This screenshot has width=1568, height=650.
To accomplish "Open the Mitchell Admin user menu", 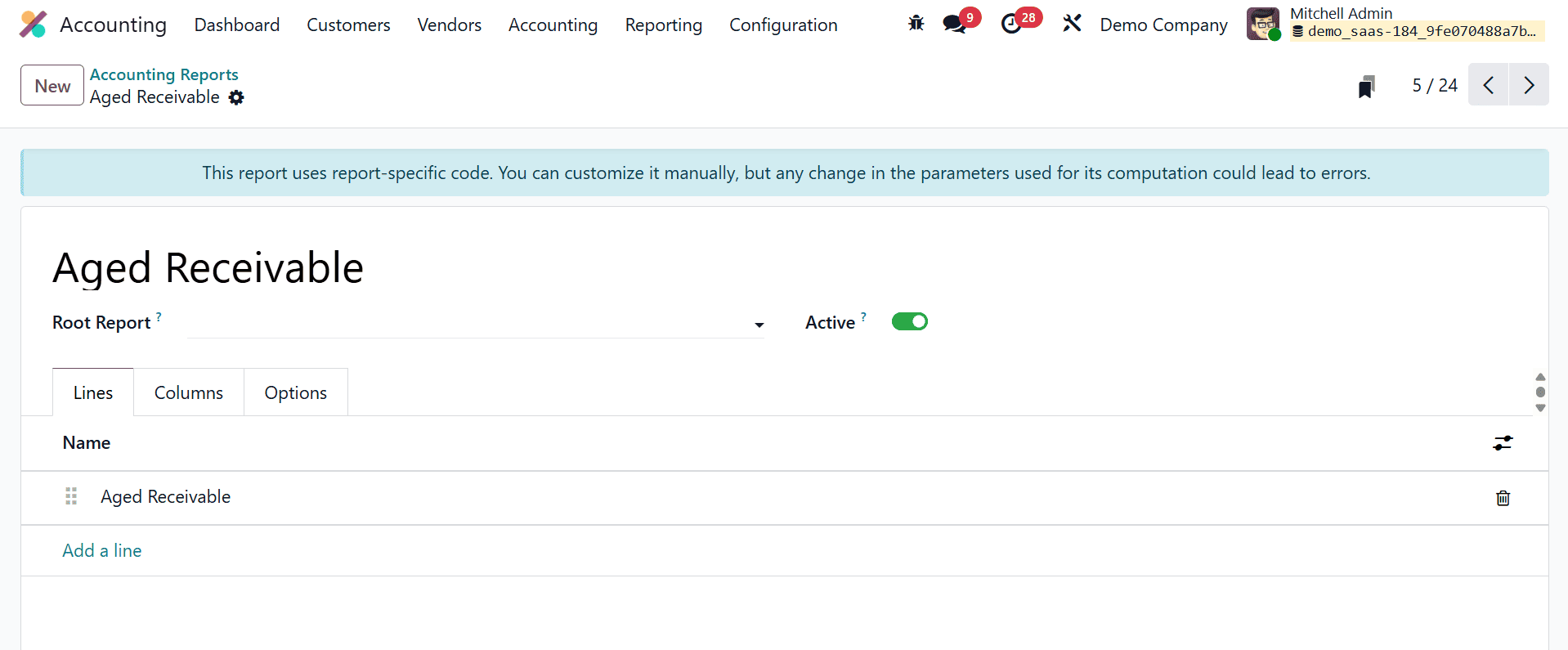I will coord(1396,24).
